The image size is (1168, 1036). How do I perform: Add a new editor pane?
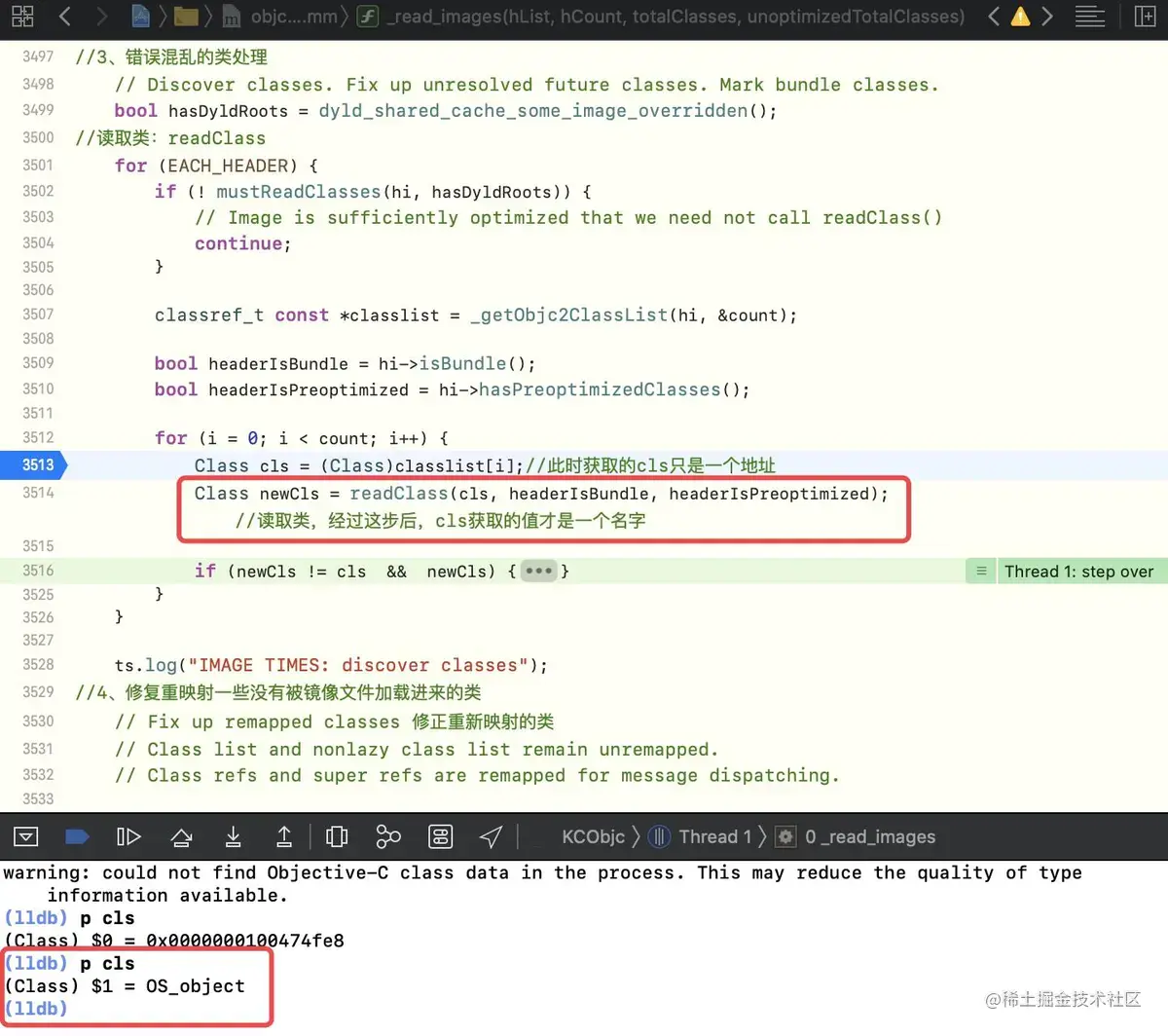pyautogui.click(x=1146, y=16)
